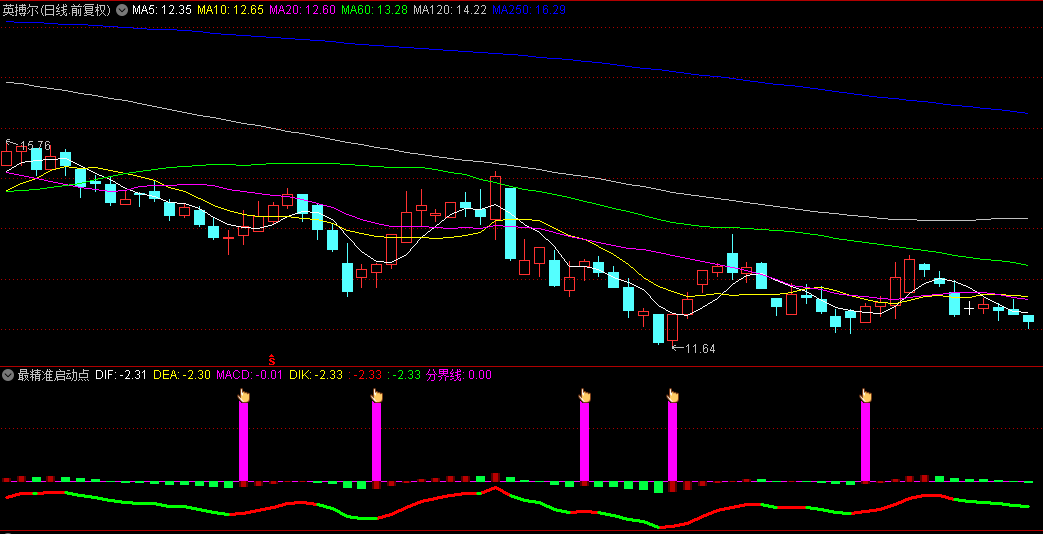This screenshot has height=534, width=1043.
Task: Click the red S marker below candles
Action: point(271,360)
